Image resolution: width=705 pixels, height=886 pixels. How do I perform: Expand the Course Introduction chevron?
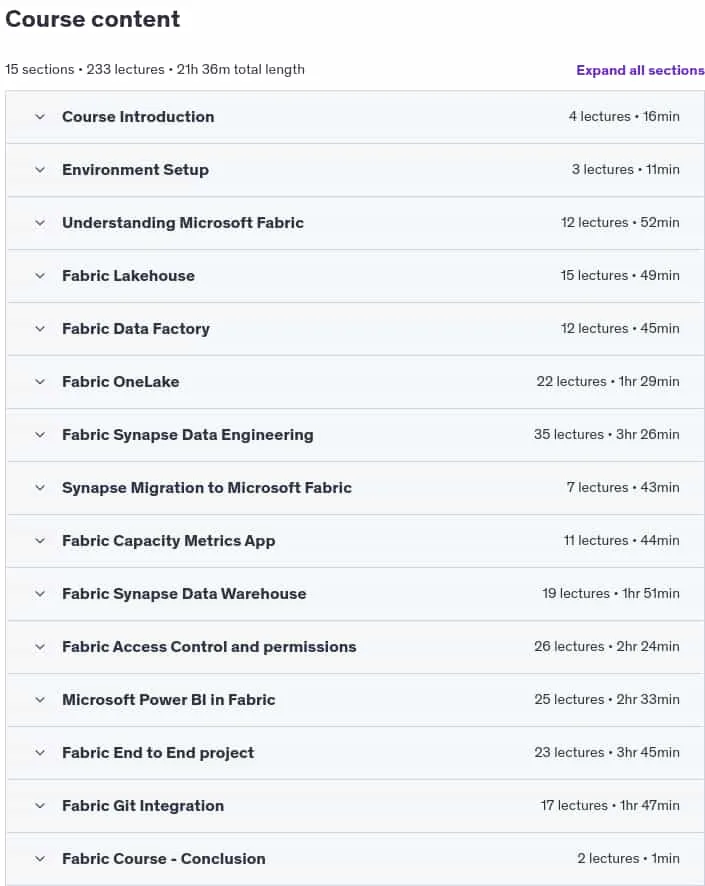coord(40,117)
